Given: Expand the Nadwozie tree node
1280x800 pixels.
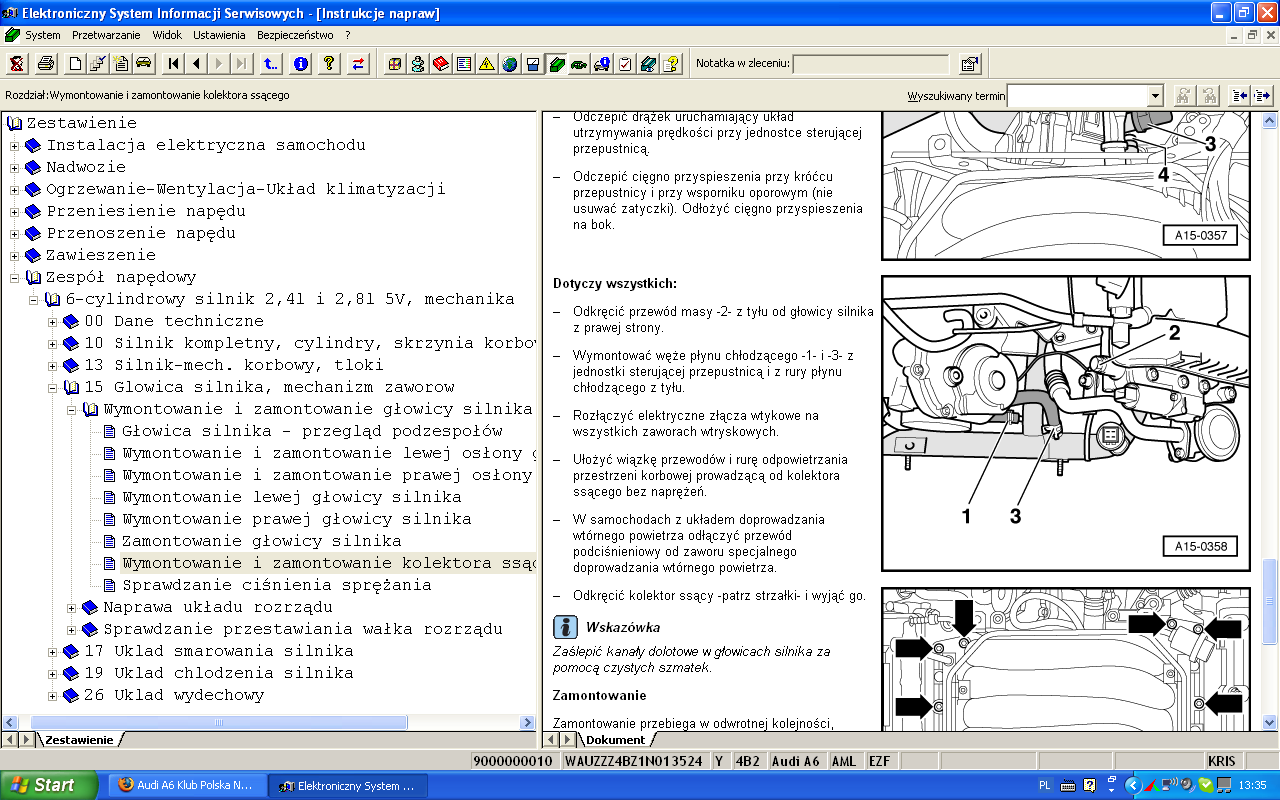Looking at the screenshot, I should (15, 167).
